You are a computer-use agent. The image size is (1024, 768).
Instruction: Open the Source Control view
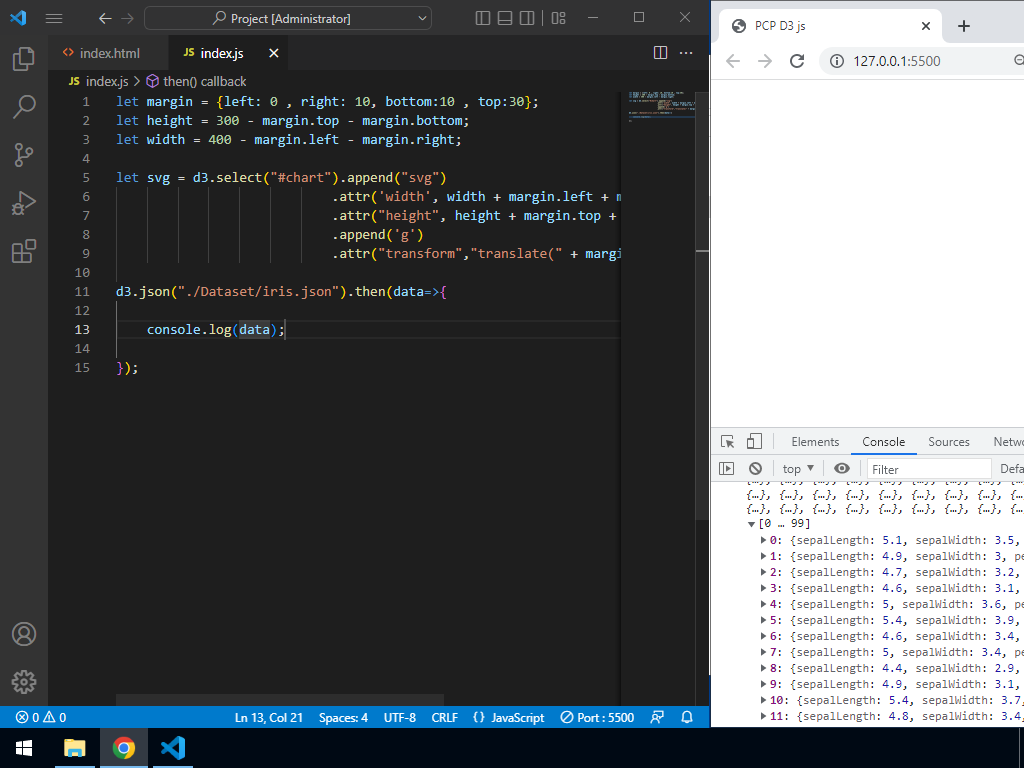[24, 154]
